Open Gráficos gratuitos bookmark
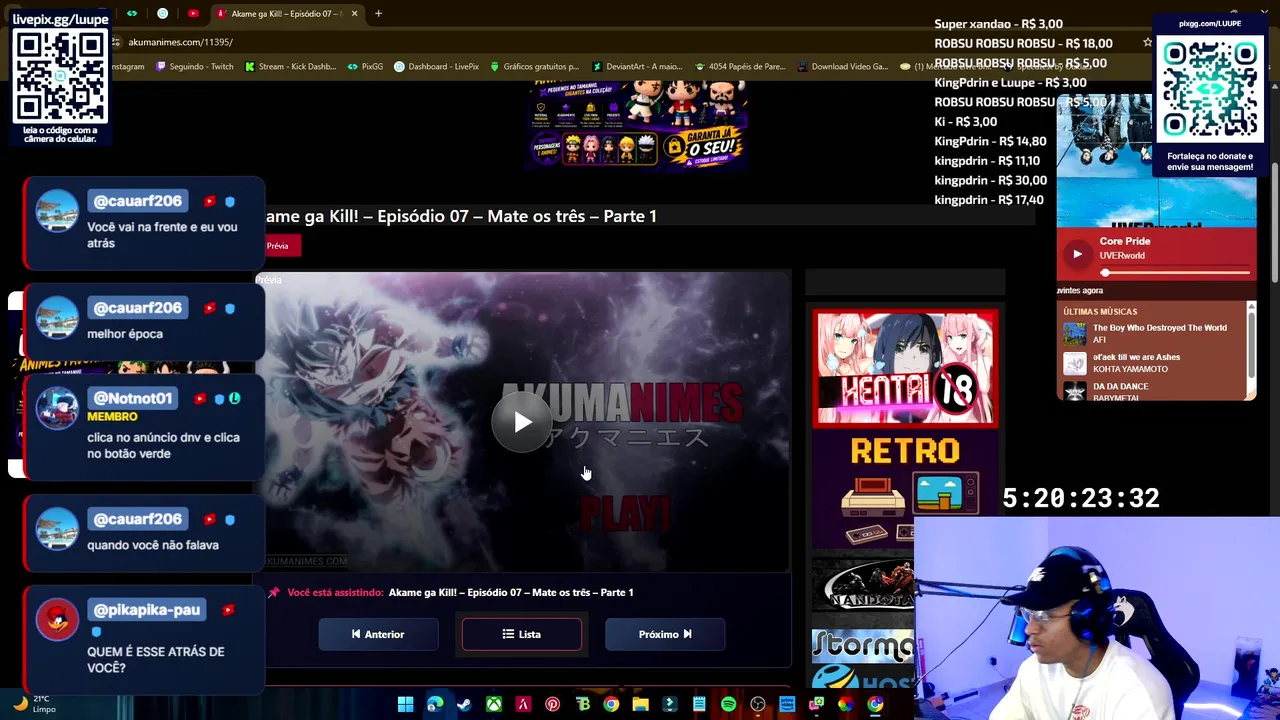 pos(534,67)
